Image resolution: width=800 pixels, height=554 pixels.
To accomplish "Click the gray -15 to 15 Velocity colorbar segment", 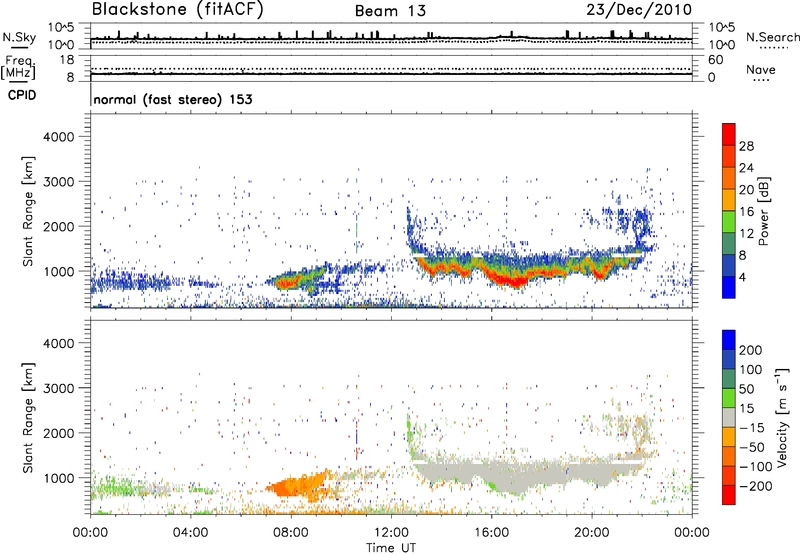I will click(x=729, y=417).
